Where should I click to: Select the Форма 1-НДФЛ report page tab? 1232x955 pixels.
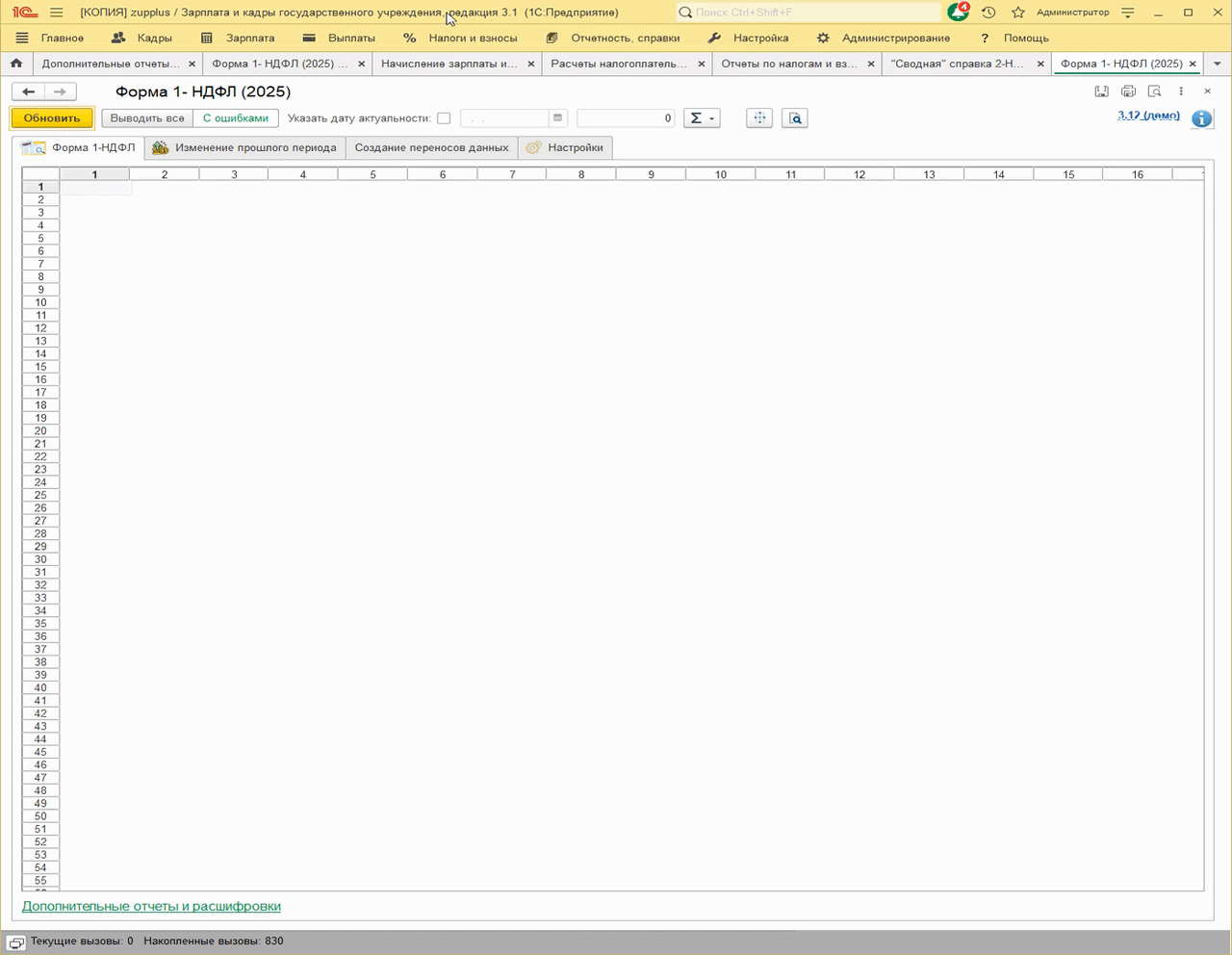coord(80,148)
